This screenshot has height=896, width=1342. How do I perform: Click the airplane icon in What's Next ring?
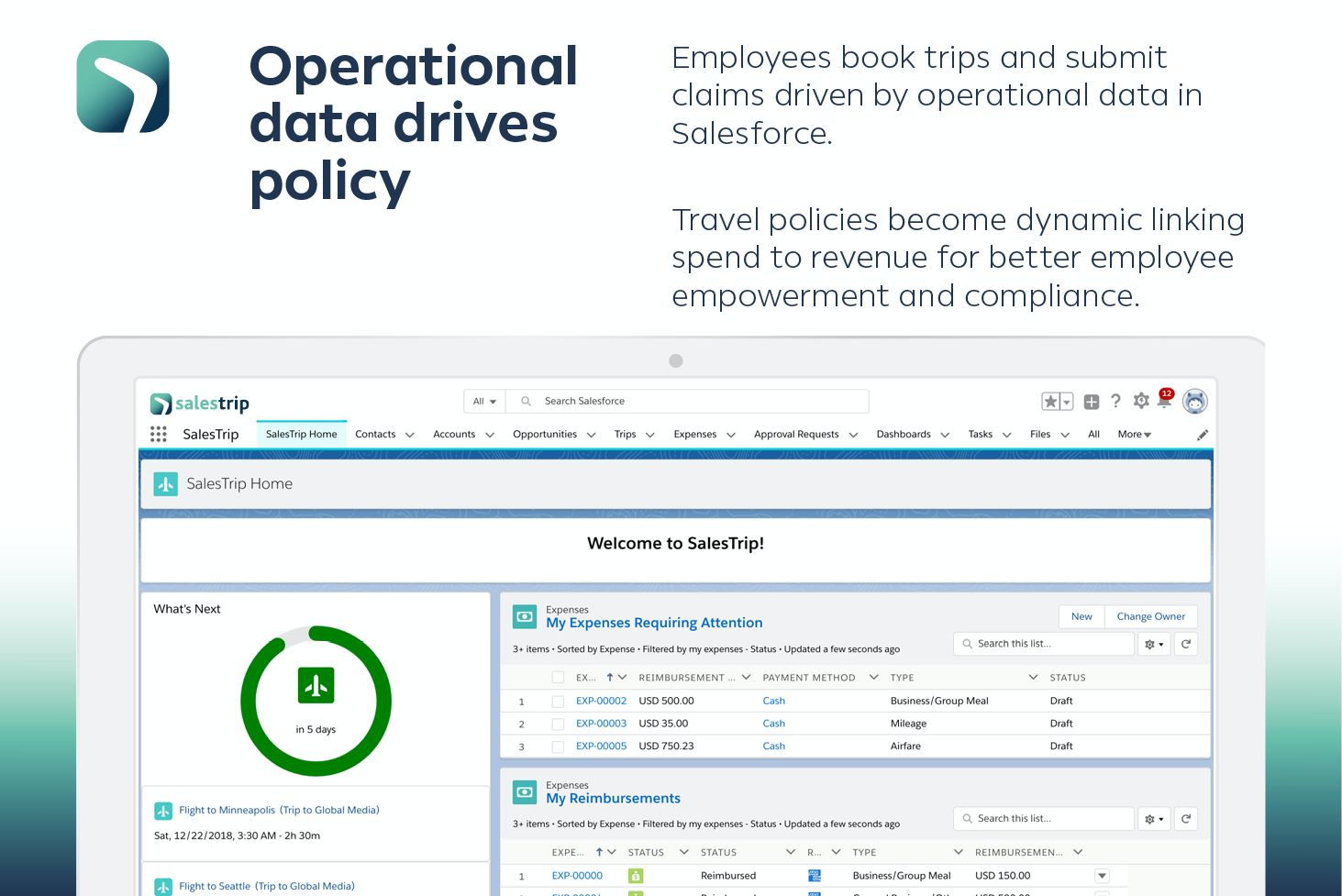(x=316, y=685)
